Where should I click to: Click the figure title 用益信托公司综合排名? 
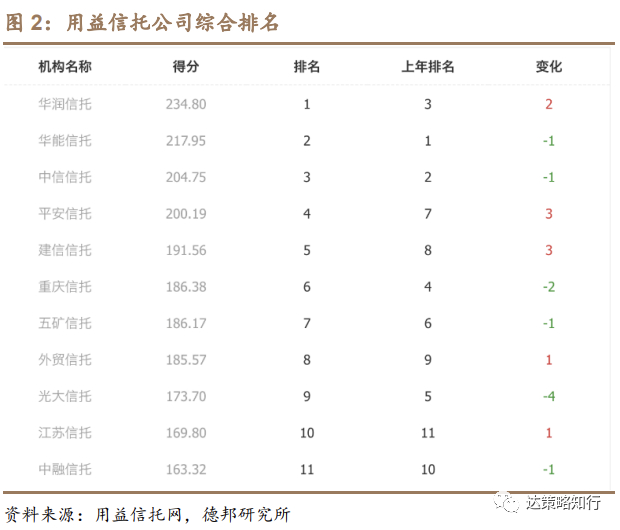(x=173, y=22)
